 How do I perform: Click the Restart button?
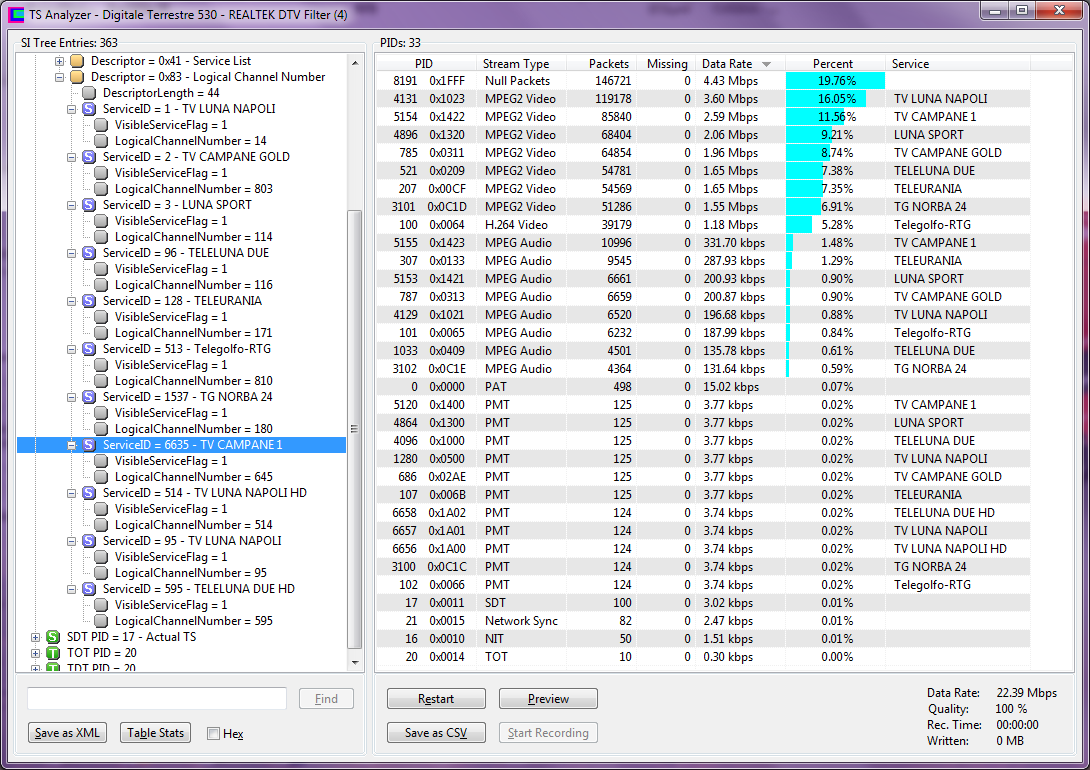click(436, 698)
